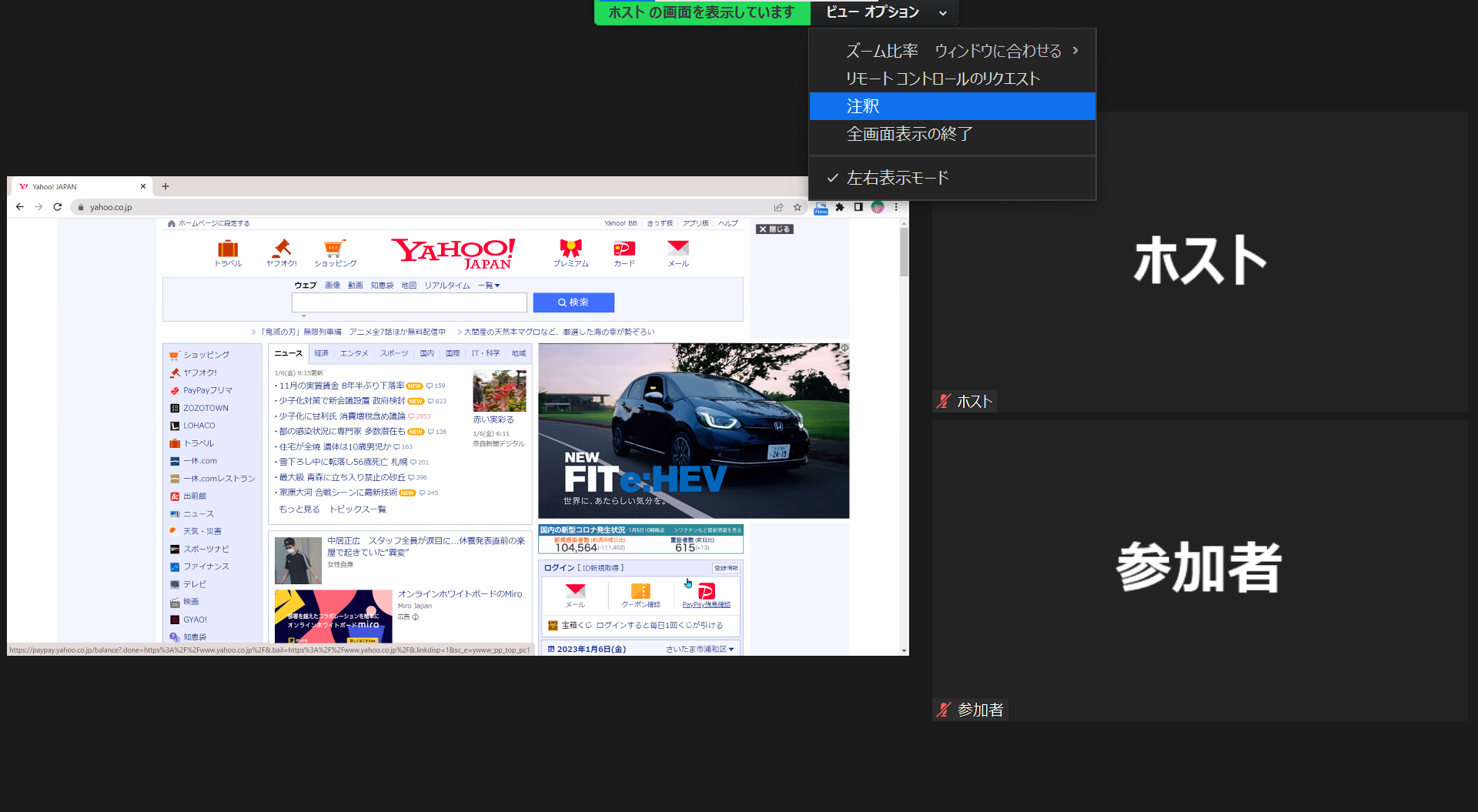Screen dimensions: 1478x812
Task: Open the 一覧 dropdown in search categories
Action: pos(489,286)
